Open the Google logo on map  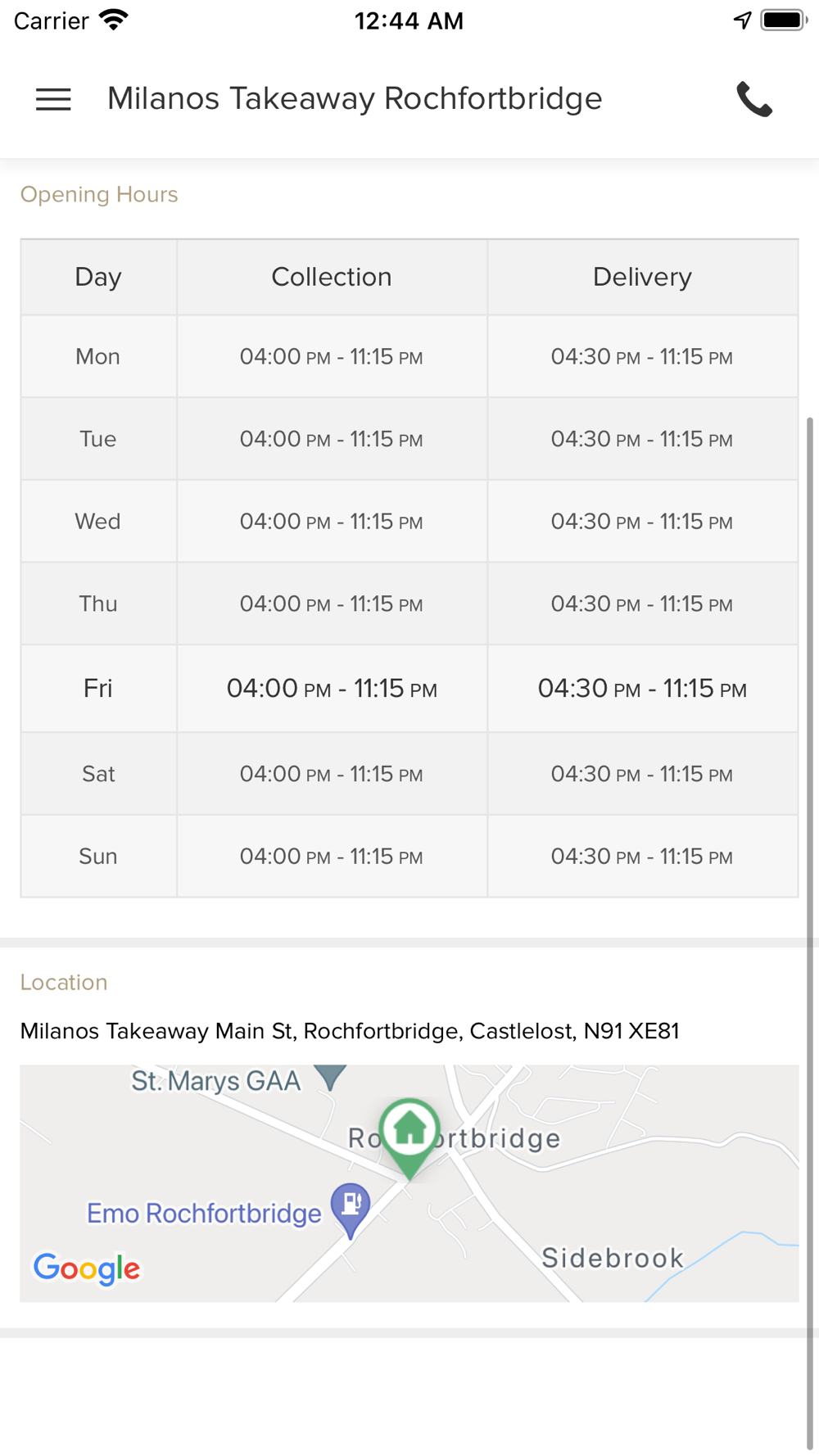pyautogui.click(x=87, y=1269)
